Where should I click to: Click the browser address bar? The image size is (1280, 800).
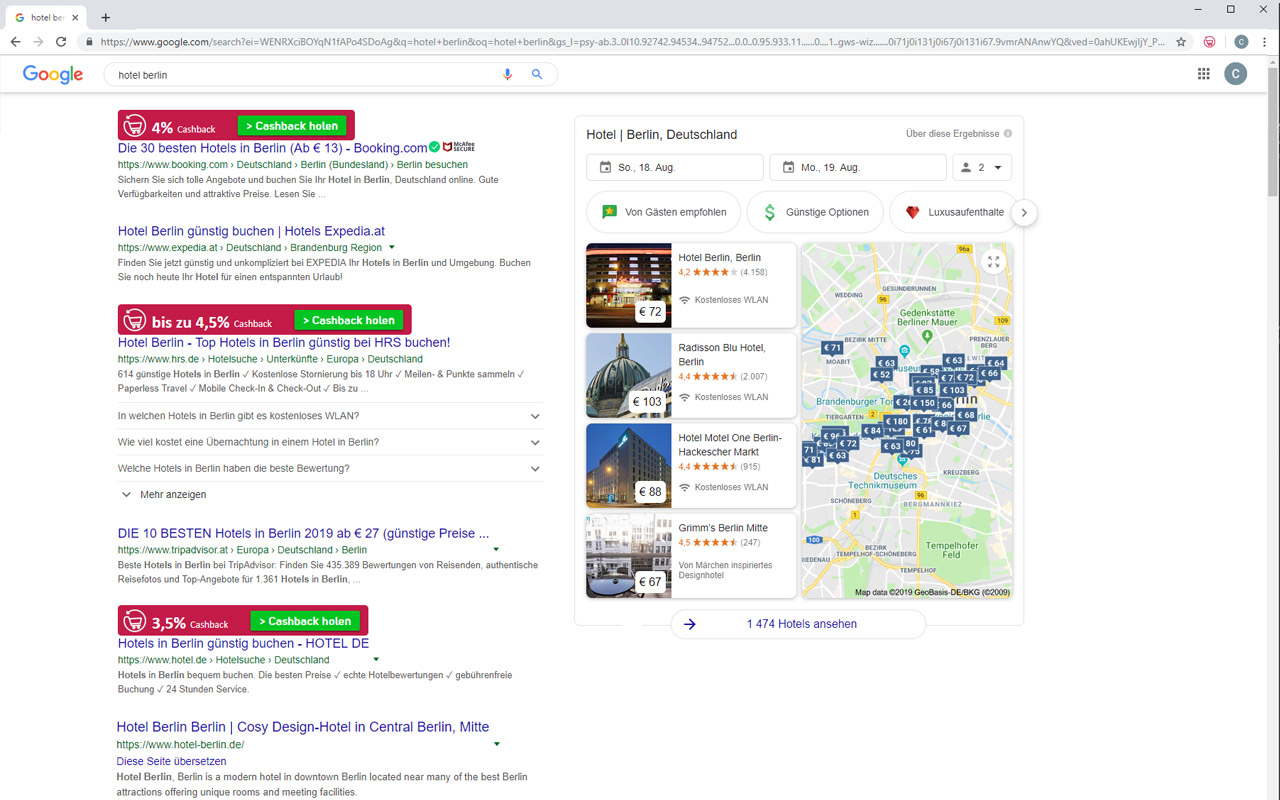tap(630, 42)
